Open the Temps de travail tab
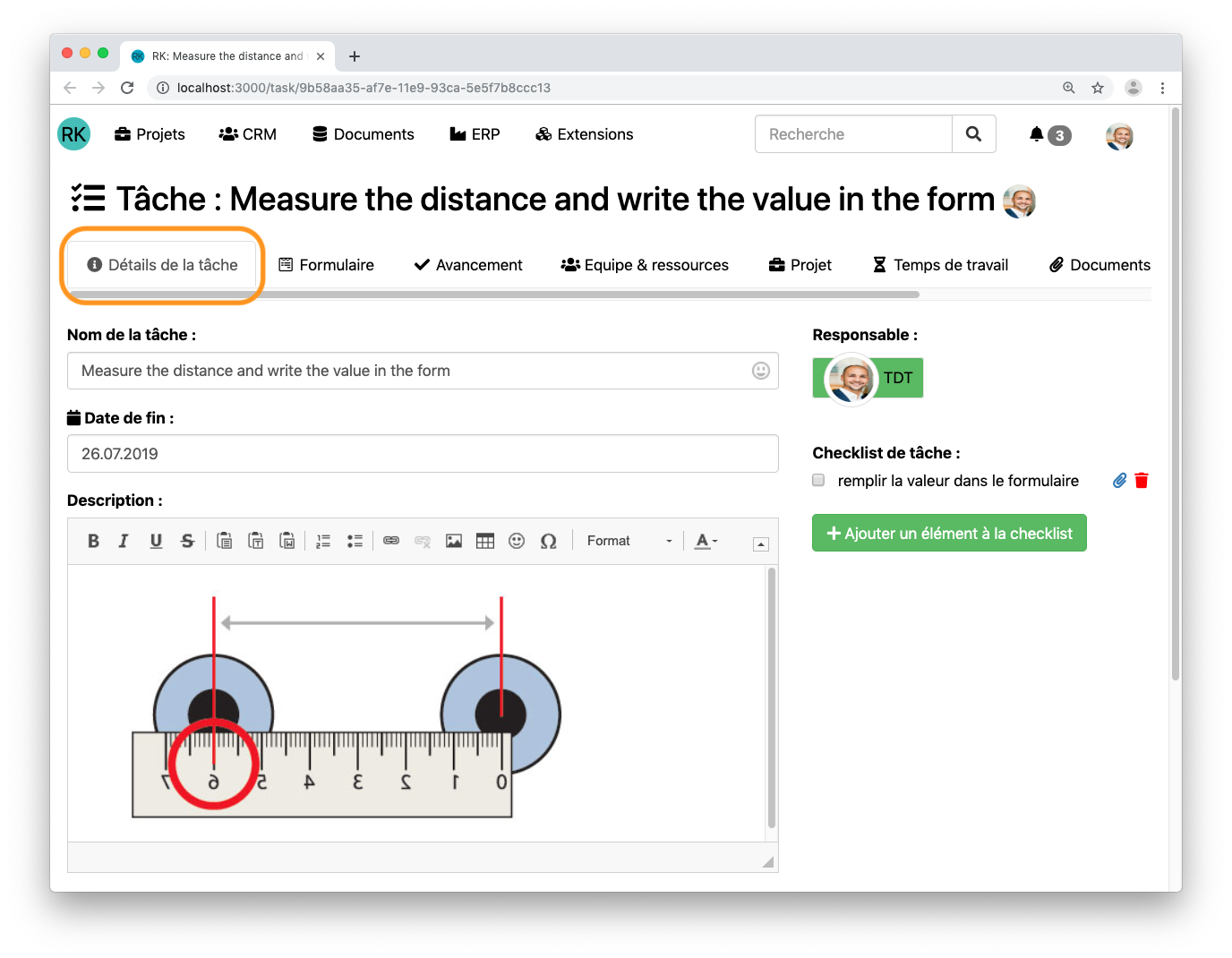Viewport: 1232px width, 958px height. tap(940, 265)
